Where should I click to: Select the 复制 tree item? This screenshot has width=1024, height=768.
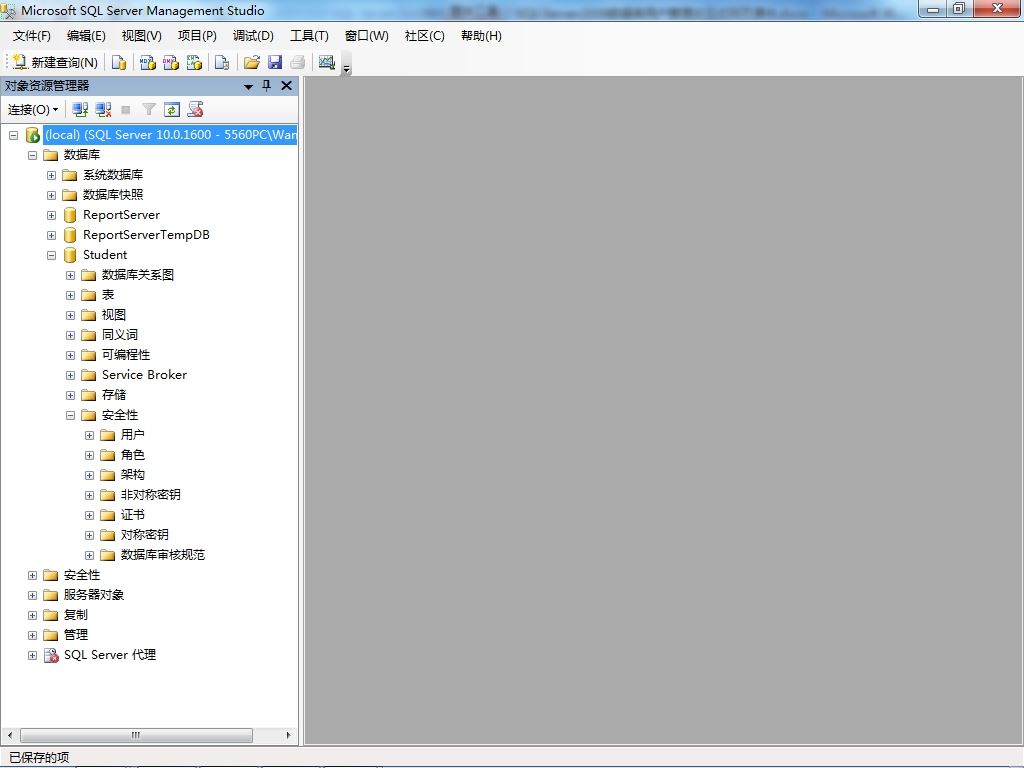pyautogui.click(x=76, y=615)
